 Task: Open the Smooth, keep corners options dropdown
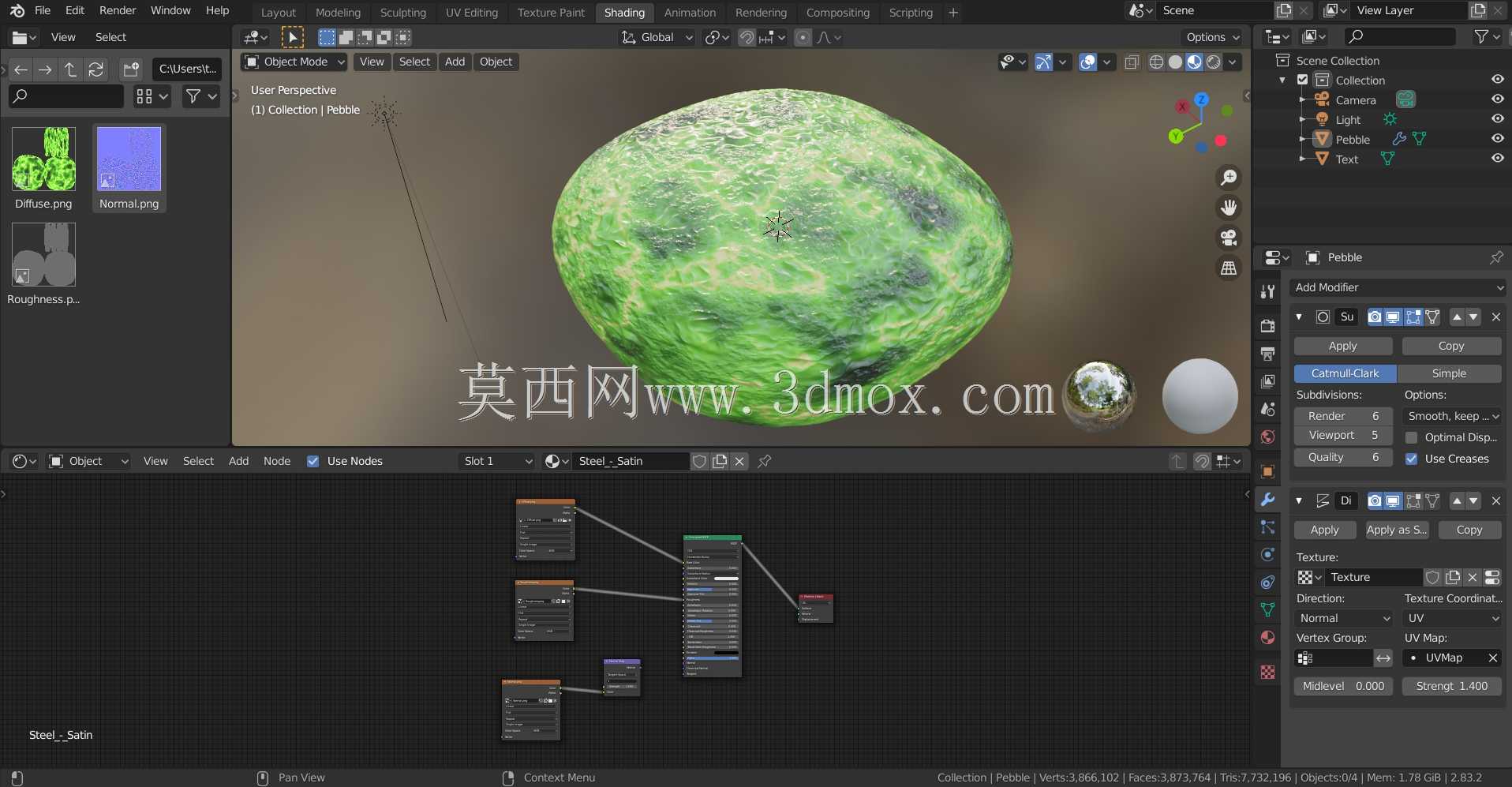pyautogui.click(x=1453, y=416)
